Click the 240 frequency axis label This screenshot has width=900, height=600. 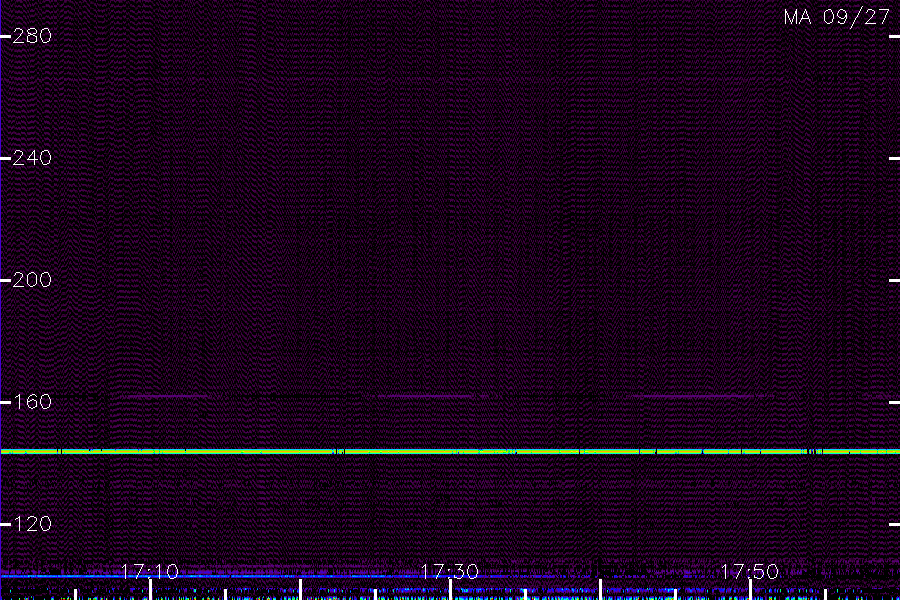point(32,158)
